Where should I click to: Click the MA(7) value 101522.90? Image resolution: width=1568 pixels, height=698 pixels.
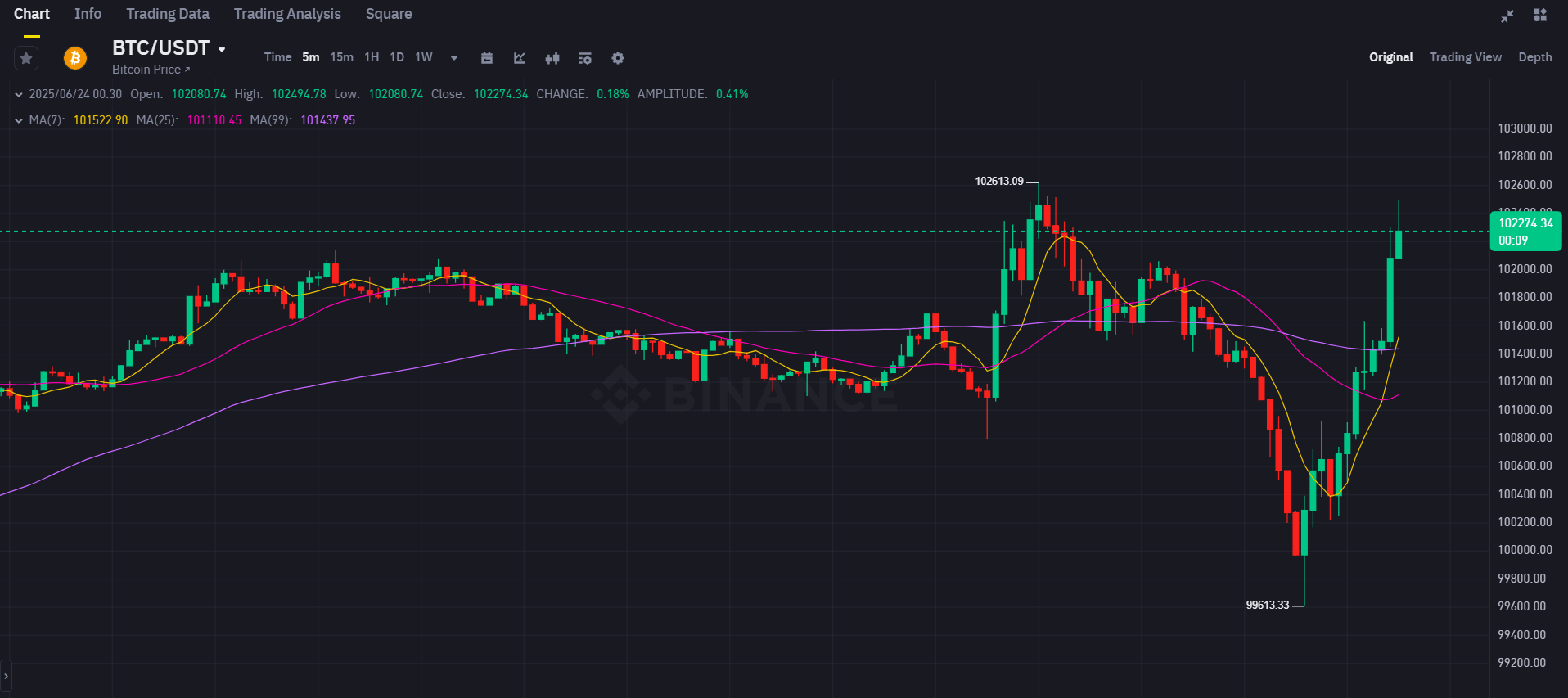pyautogui.click(x=101, y=120)
